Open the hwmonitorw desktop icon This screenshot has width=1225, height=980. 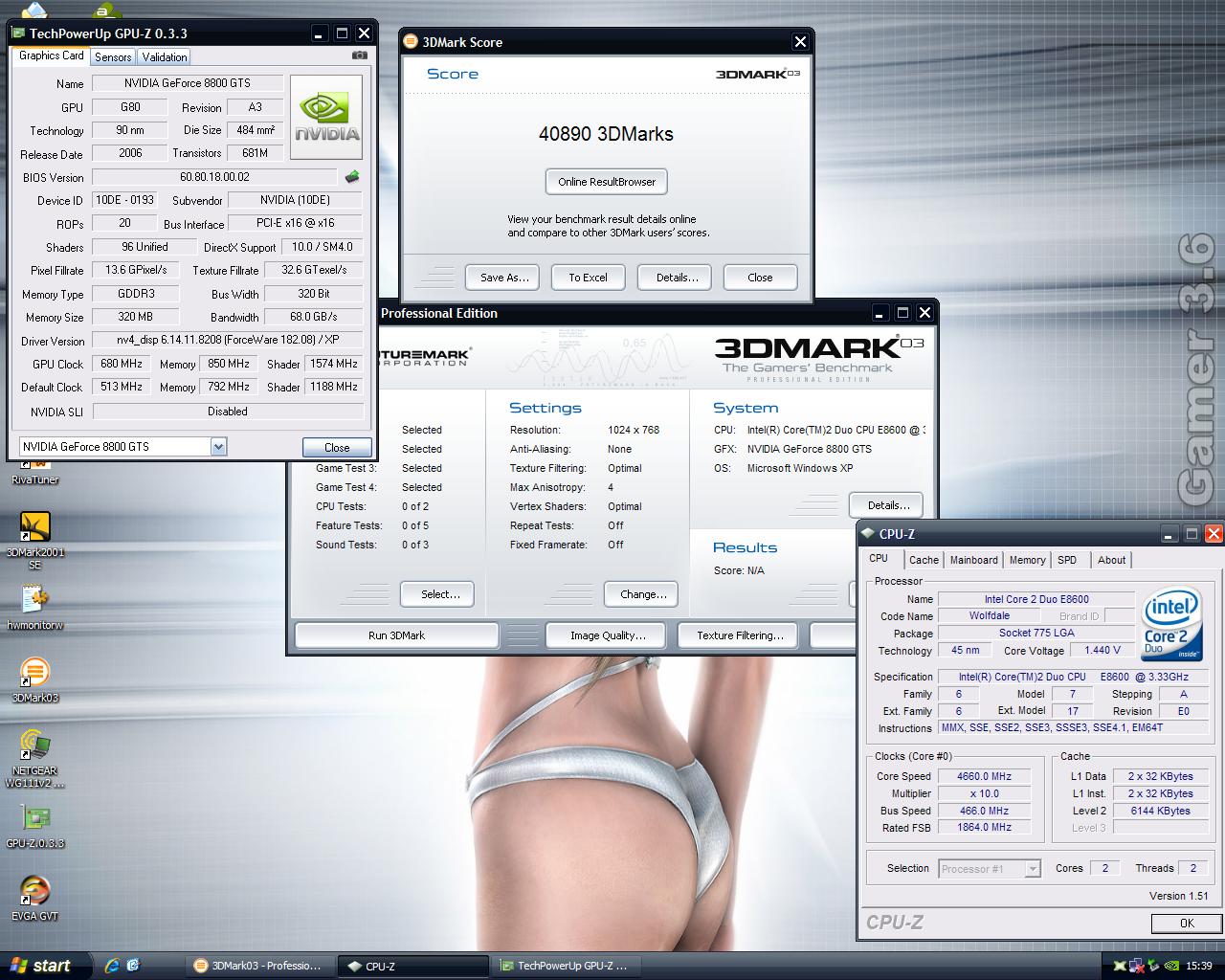[34, 606]
